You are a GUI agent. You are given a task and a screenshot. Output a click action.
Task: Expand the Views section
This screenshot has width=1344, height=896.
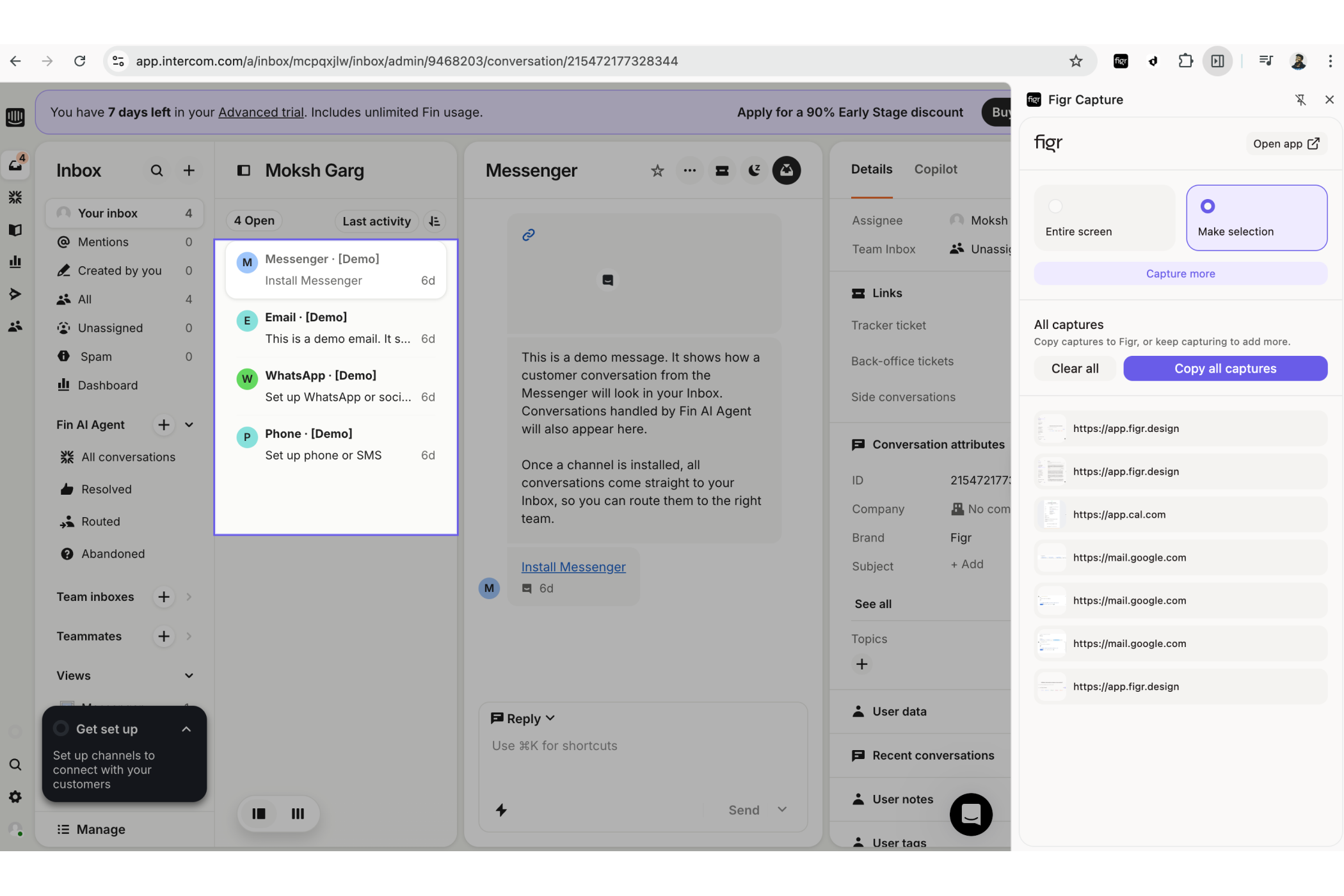(x=189, y=675)
